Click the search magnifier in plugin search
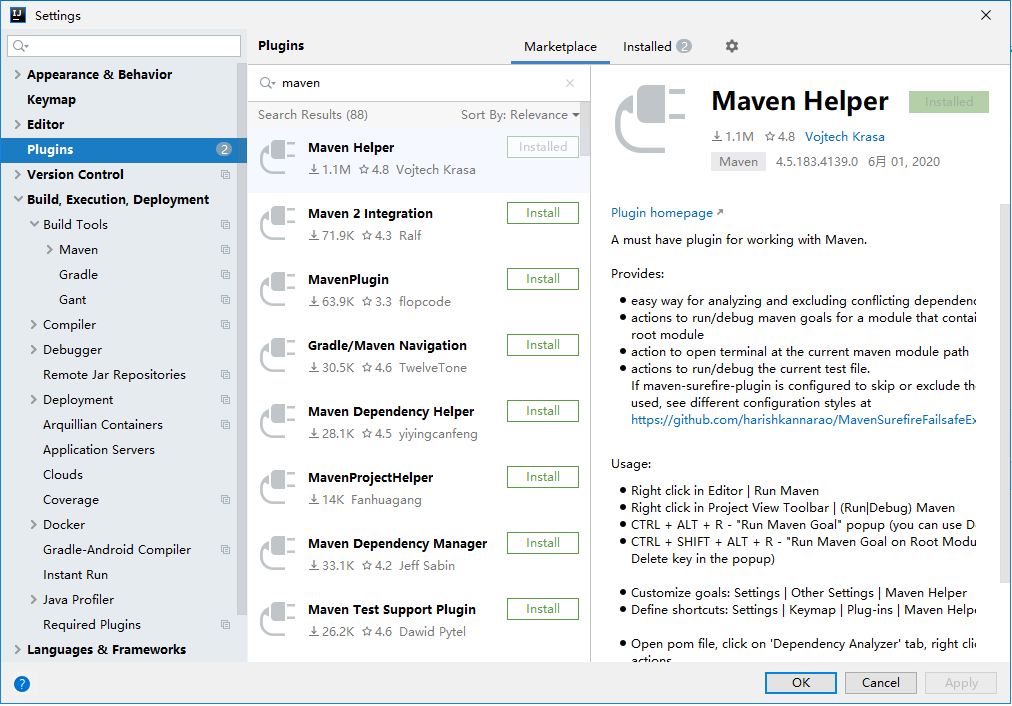The image size is (1012, 706). pos(267,83)
